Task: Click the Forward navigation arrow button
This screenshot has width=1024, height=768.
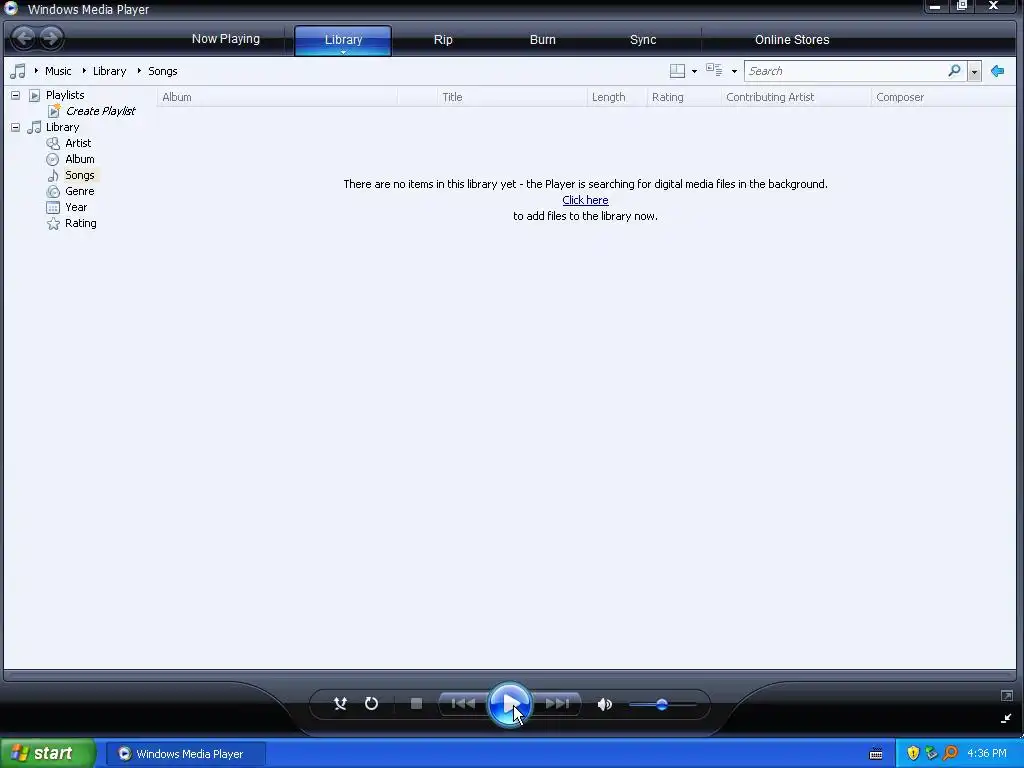Action: pos(51,38)
